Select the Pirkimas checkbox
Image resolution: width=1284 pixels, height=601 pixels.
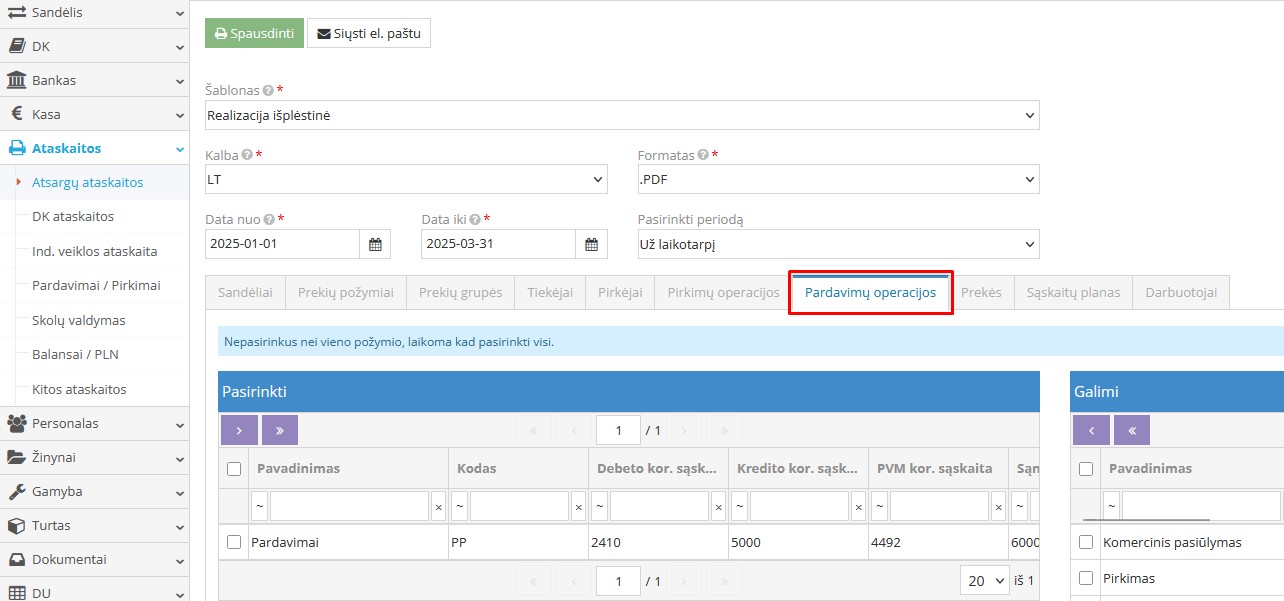[1086, 578]
